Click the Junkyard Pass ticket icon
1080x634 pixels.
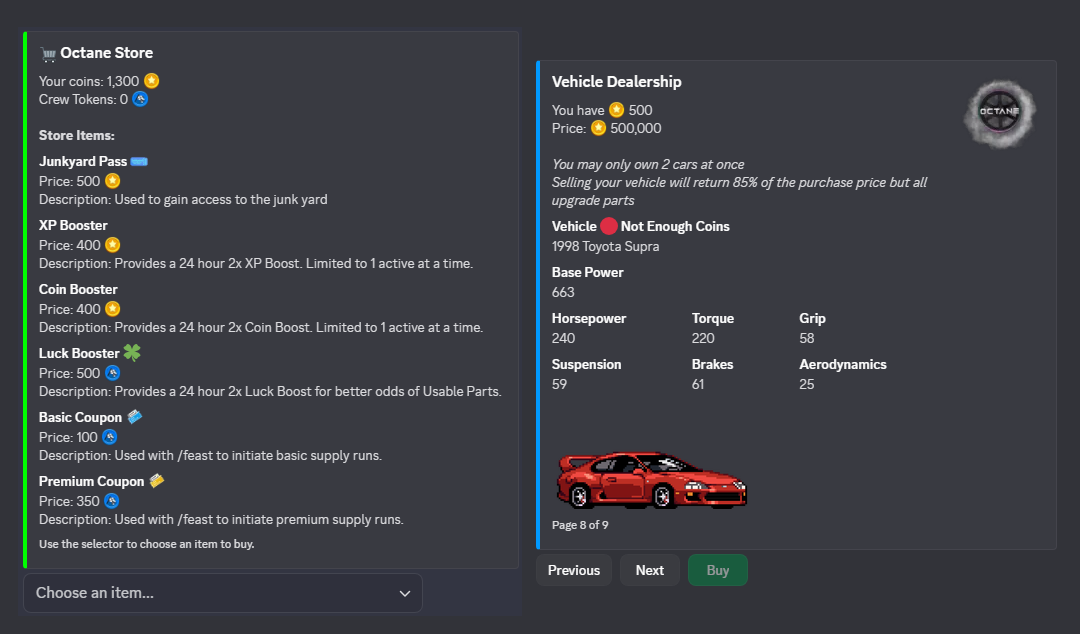(x=139, y=161)
